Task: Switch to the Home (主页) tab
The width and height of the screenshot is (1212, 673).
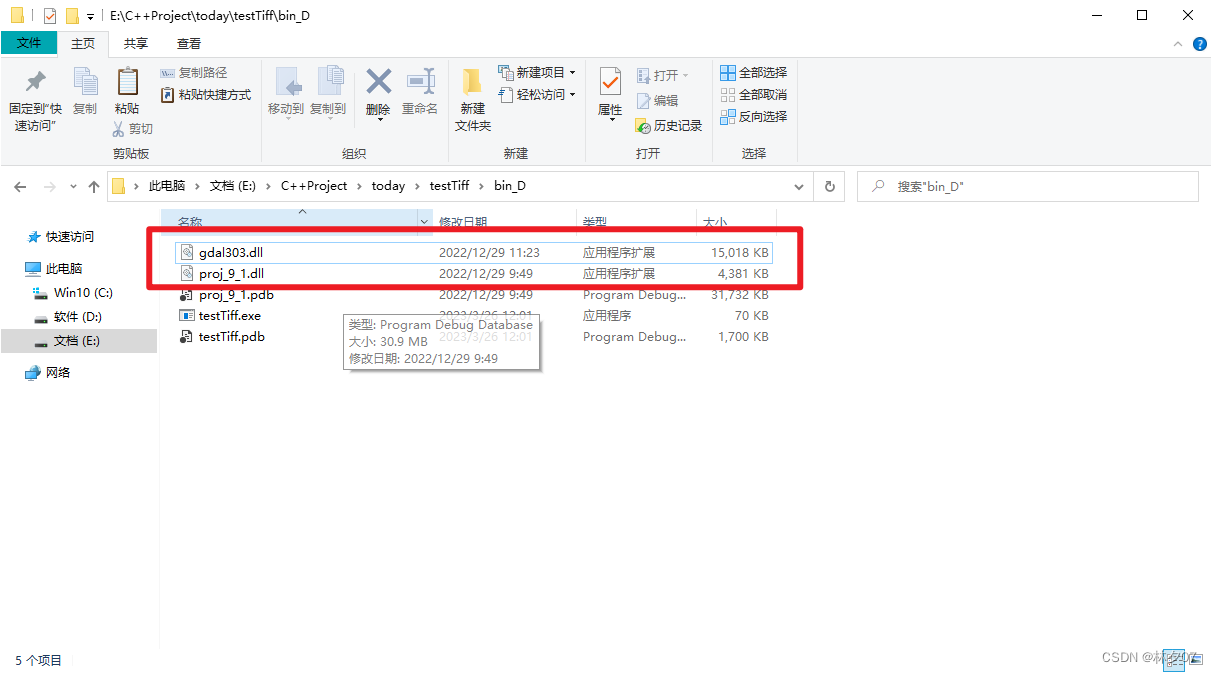Action: [x=83, y=44]
